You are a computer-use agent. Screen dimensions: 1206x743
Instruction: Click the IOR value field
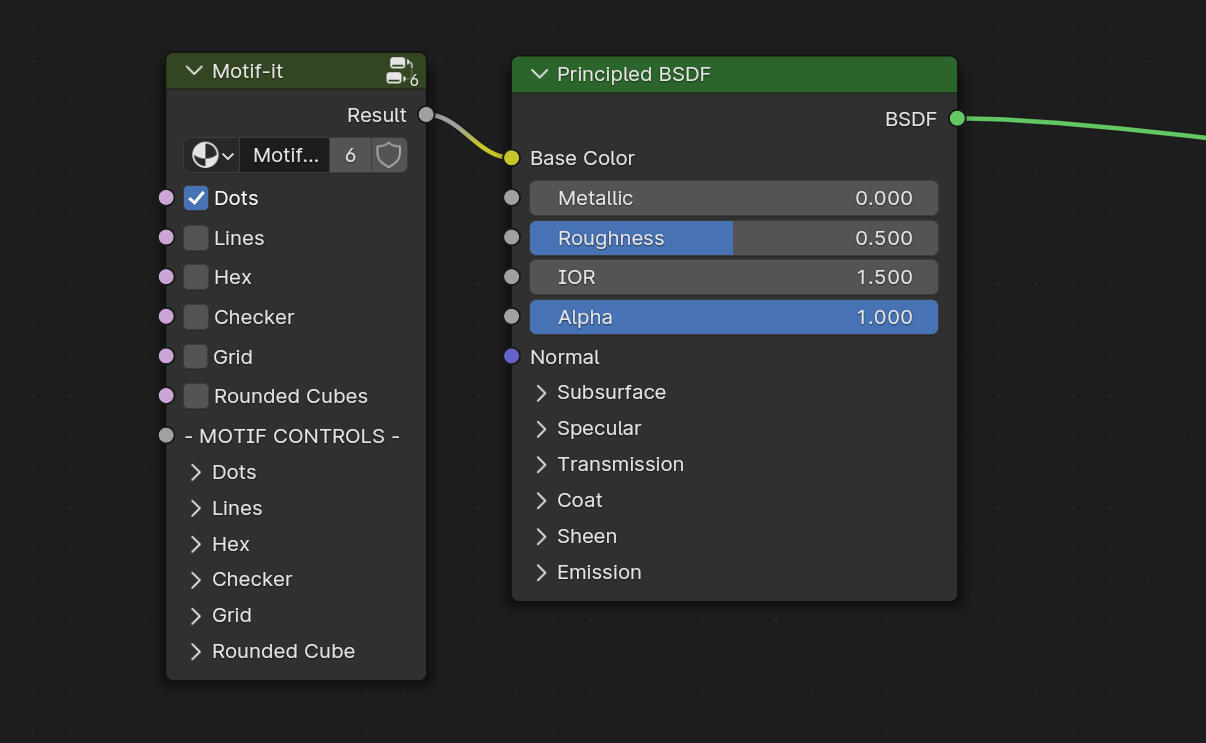[733, 277]
